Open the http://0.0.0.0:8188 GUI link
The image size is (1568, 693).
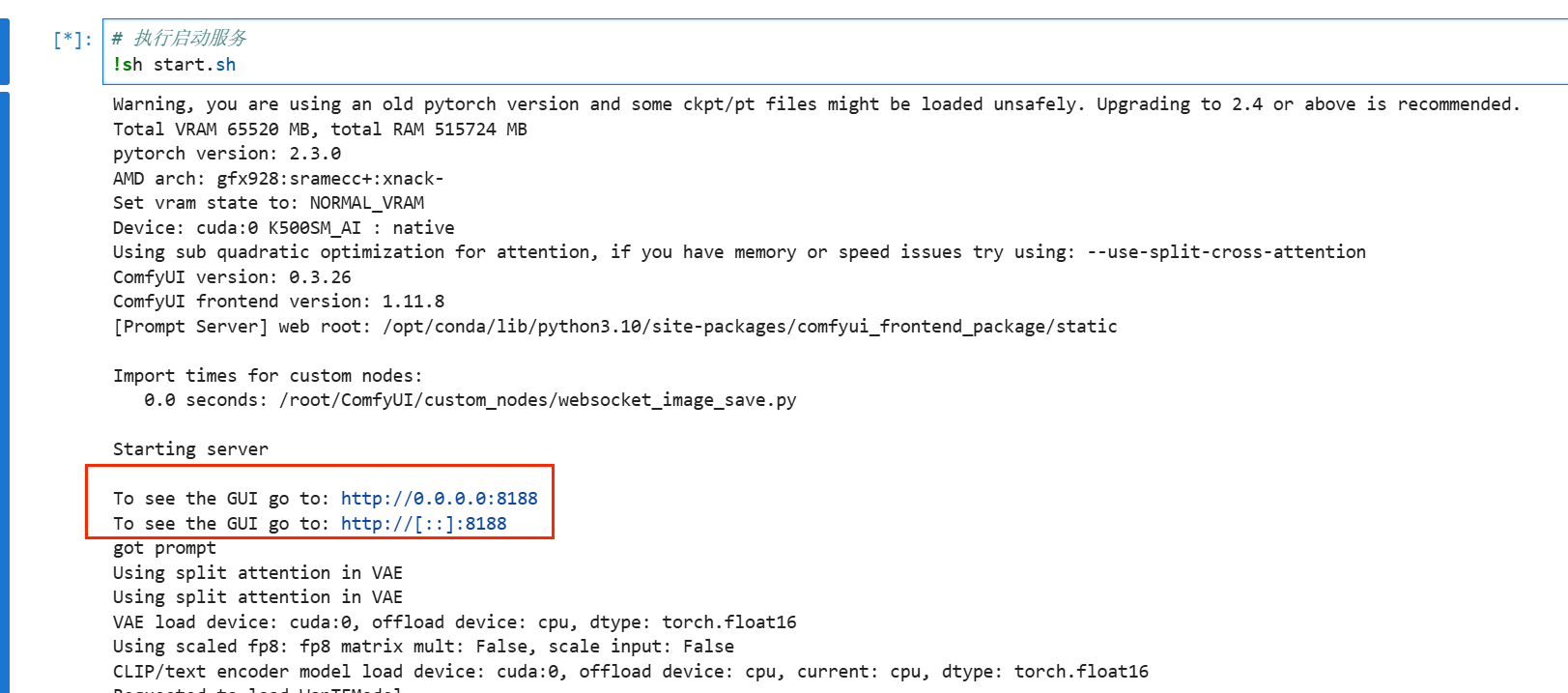439,499
